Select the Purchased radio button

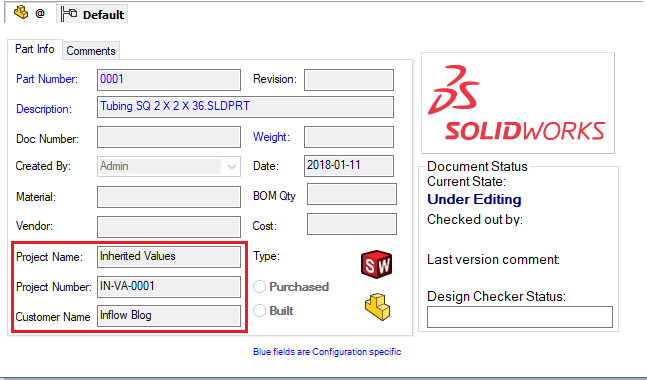[259, 287]
